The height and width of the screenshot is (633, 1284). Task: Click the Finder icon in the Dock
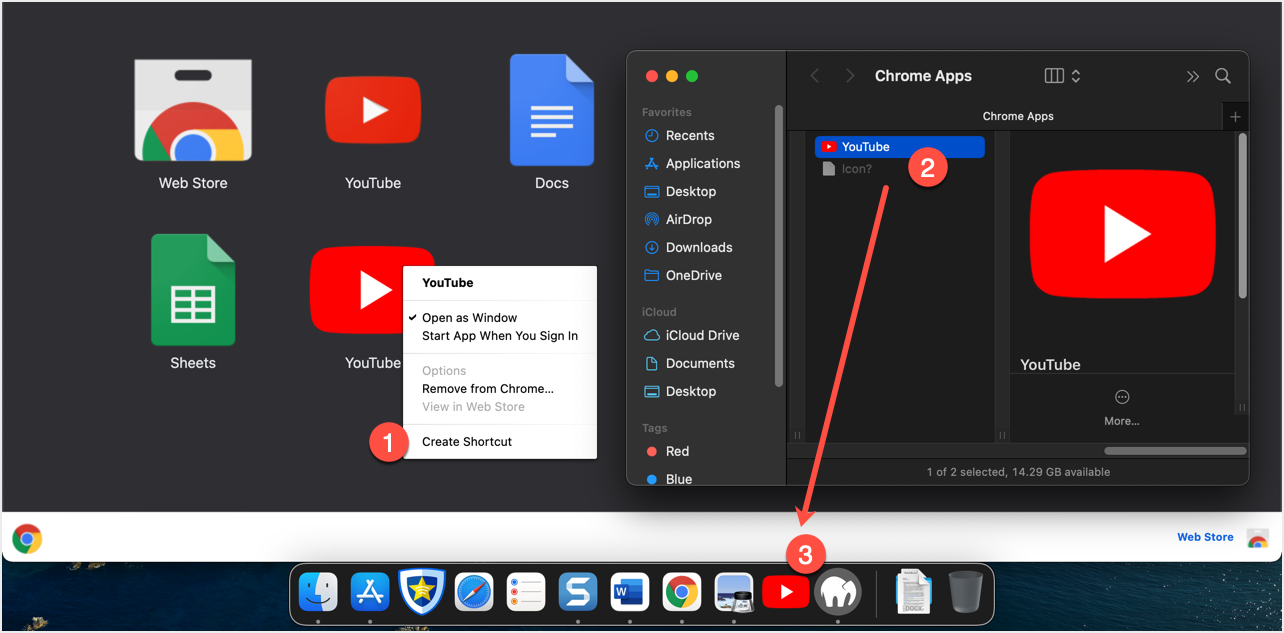tap(318, 593)
